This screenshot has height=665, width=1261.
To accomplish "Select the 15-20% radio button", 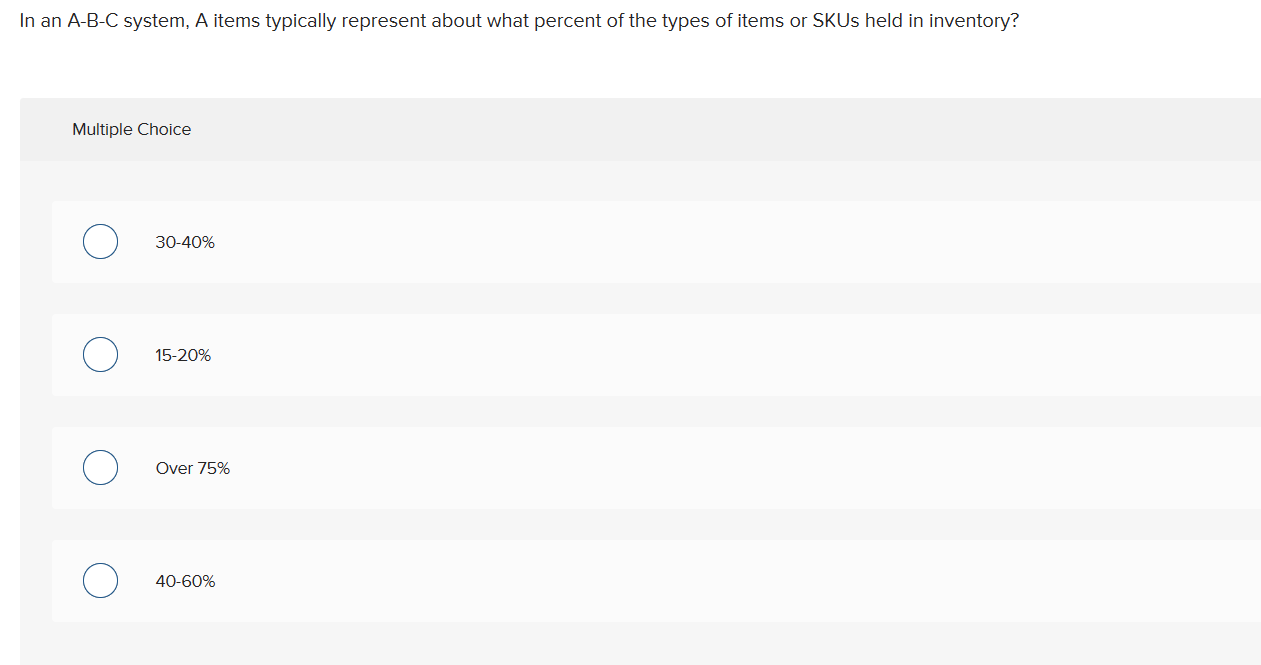I will pyautogui.click(x=100, y=354).
